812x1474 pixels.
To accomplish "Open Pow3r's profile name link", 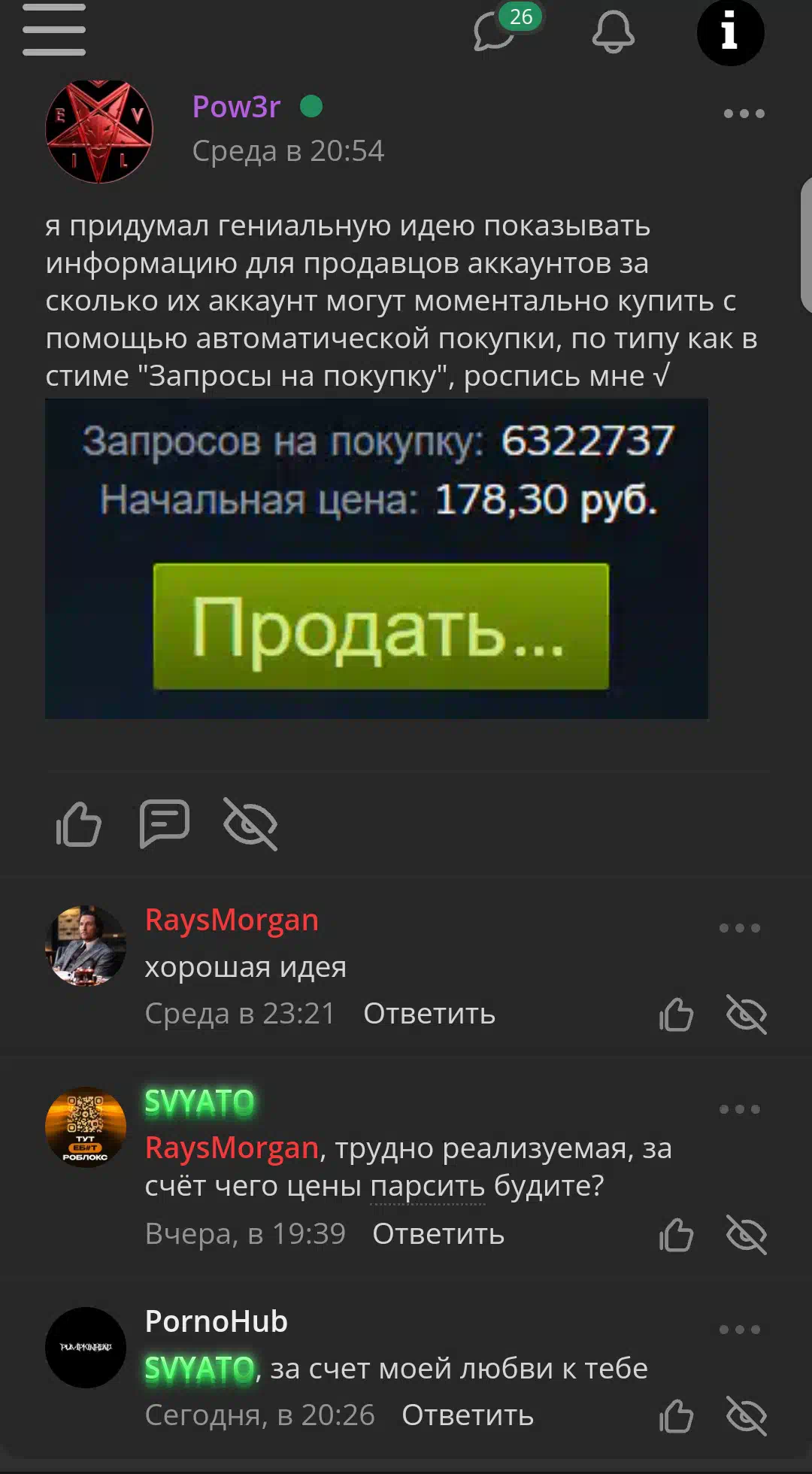I will point(236,107).
